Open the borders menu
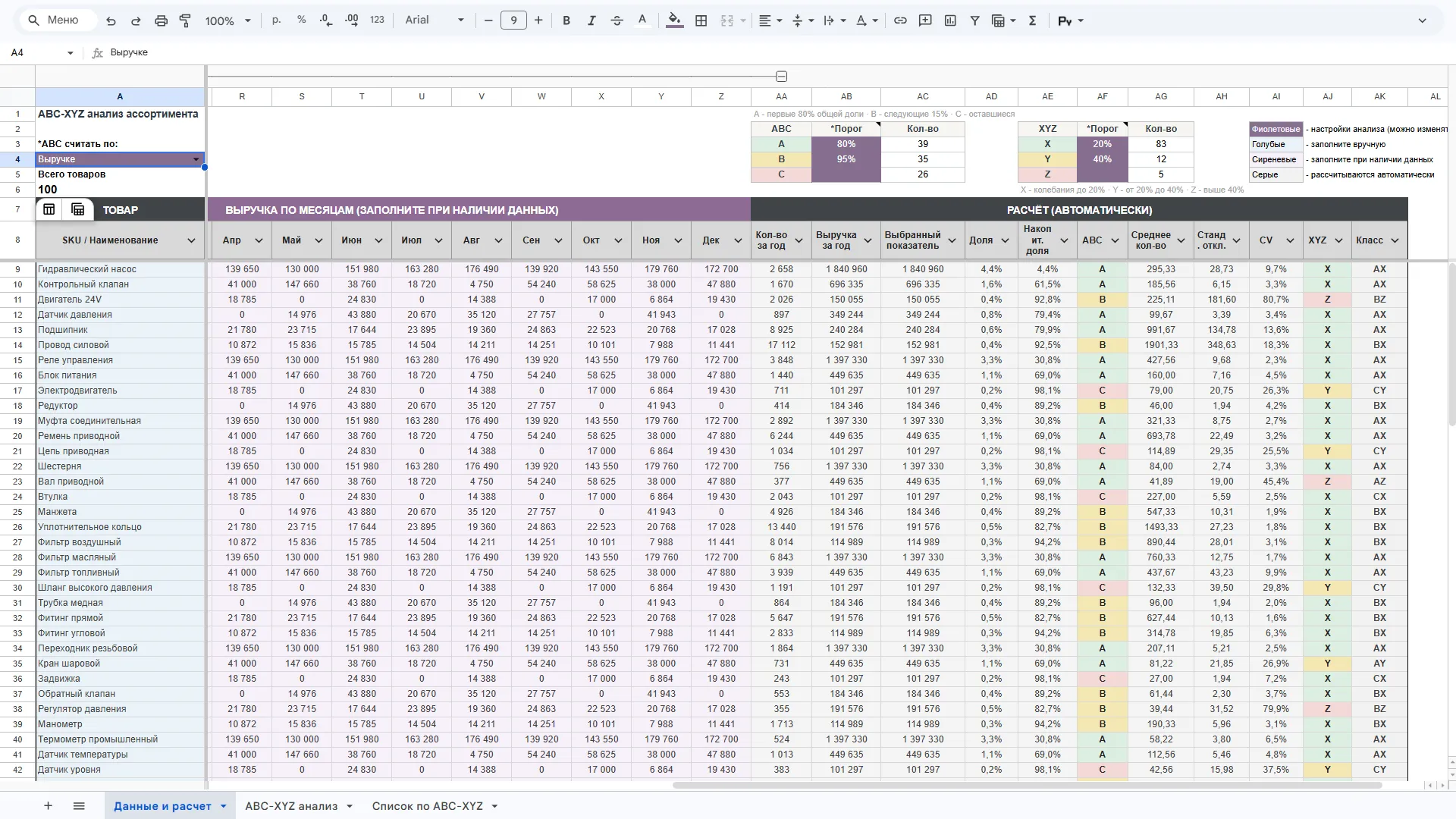Image resolution: width=1456 pixels, height=819 pixels. (x=701, y=20)
